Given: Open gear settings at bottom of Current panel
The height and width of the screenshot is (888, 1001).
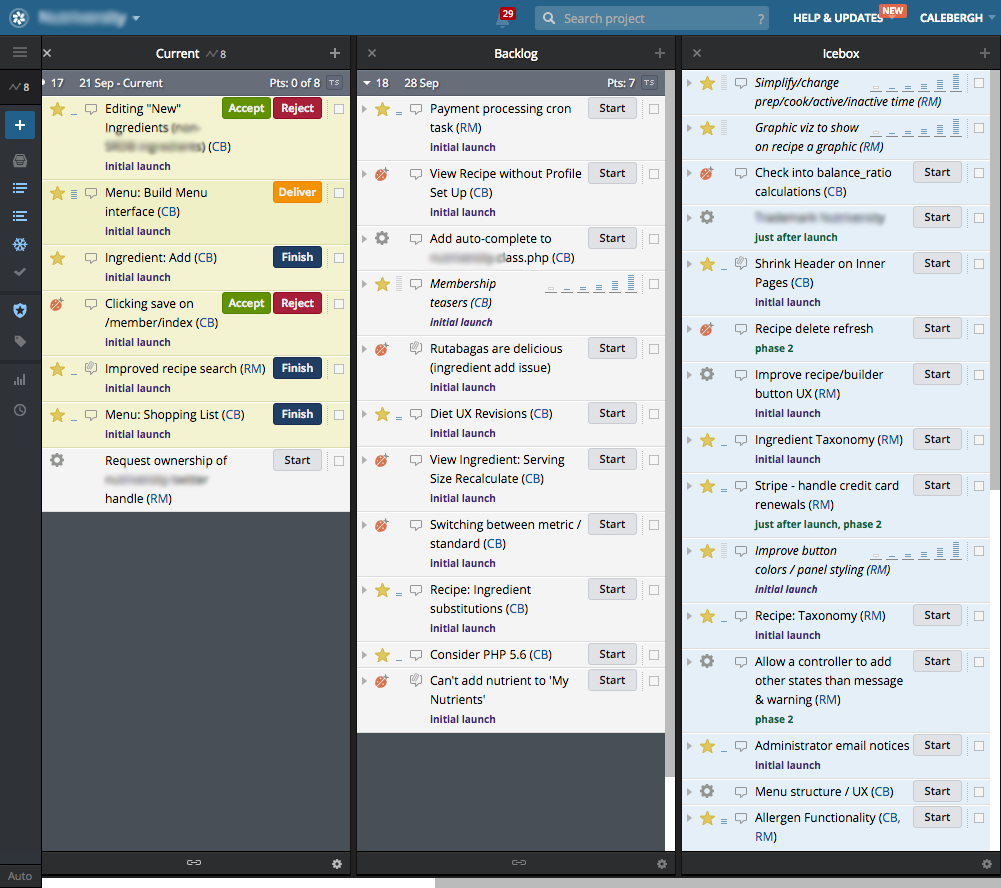Looking at the screenshot, I should pos(336,864).
